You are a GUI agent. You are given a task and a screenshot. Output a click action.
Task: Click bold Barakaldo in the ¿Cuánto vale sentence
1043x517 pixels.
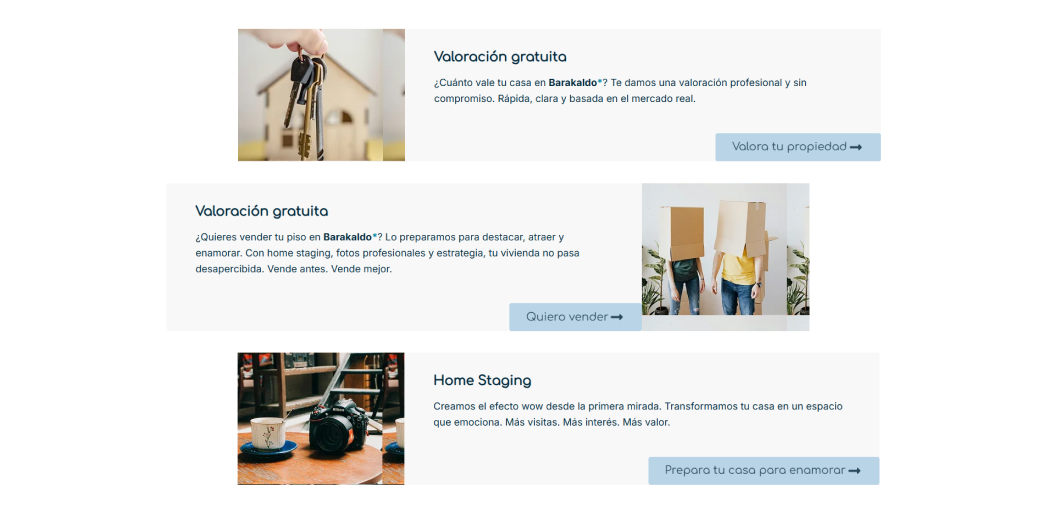(x=573, y=83)
